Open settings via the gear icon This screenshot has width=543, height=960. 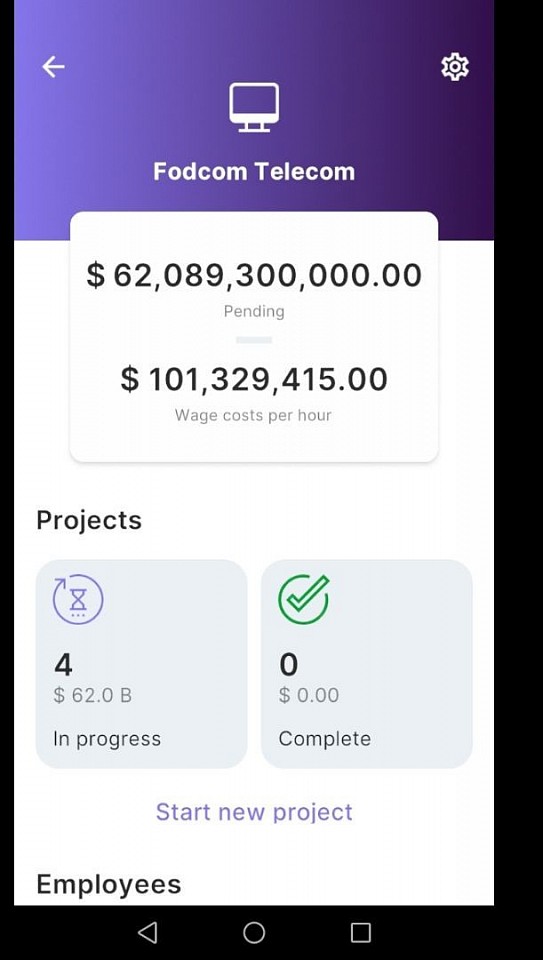(455, 67)
